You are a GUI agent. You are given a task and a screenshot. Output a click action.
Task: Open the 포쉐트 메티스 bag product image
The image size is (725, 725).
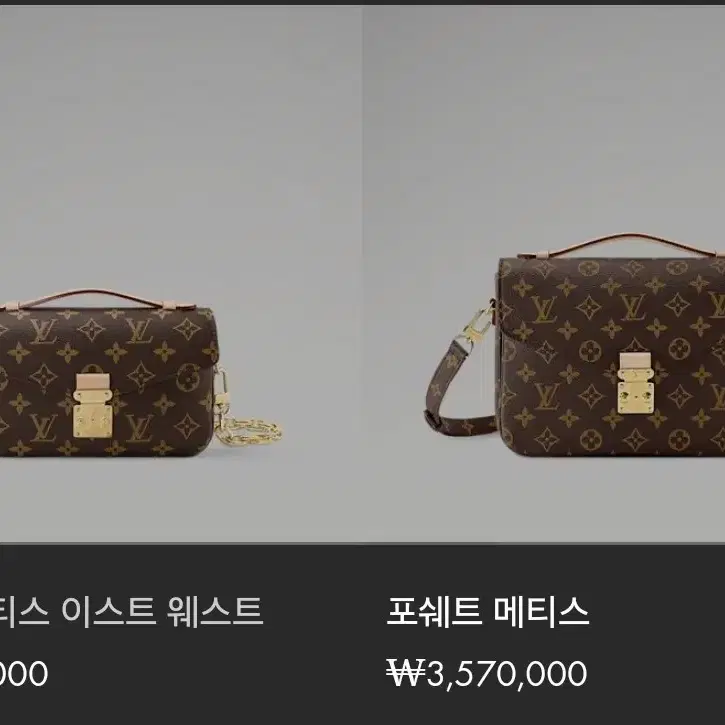tap(544, 273)
